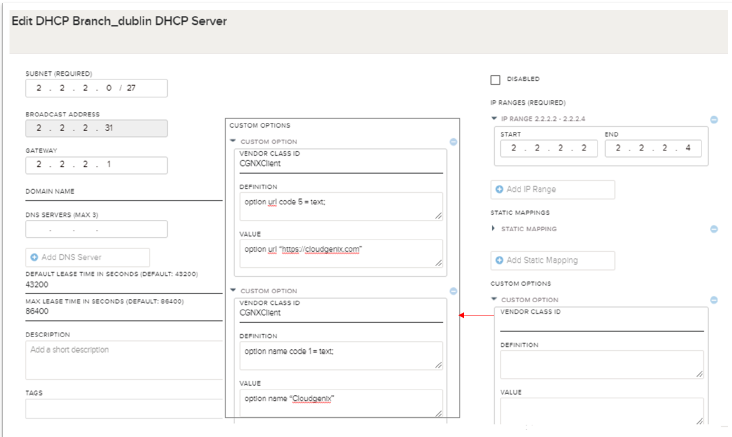Image resolution: width=732 pixels, height=437 pixels.
Task: Click the Tags input field
Action: tap(124, 408)
